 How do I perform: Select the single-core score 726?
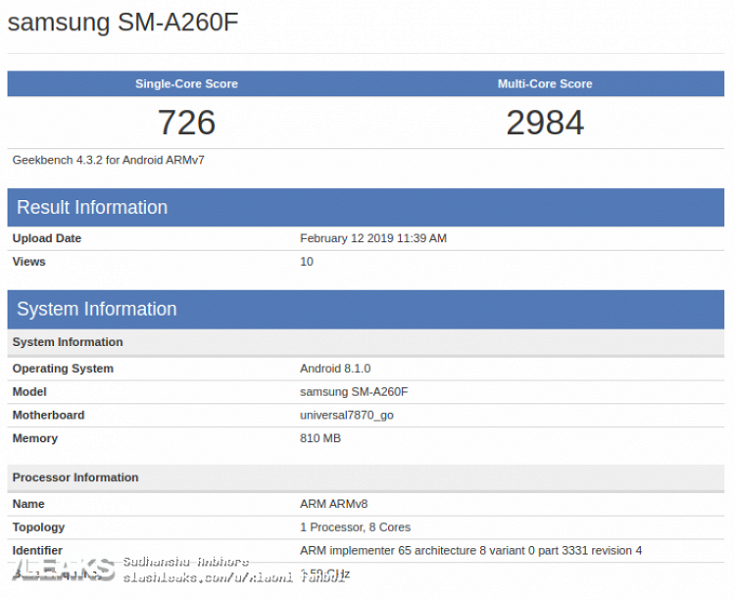(186, 122)
